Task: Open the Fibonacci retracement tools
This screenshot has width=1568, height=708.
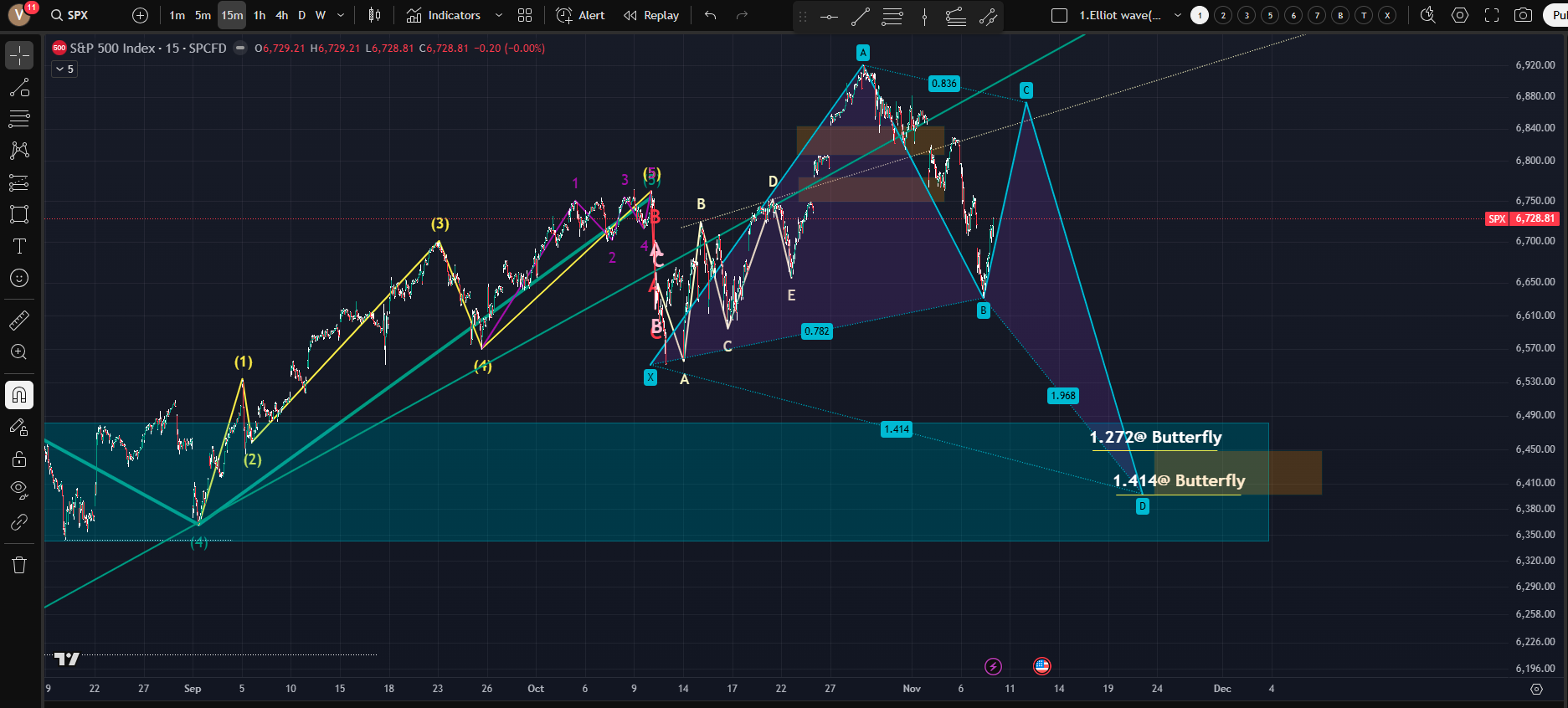Action: (x=19, y=119)
